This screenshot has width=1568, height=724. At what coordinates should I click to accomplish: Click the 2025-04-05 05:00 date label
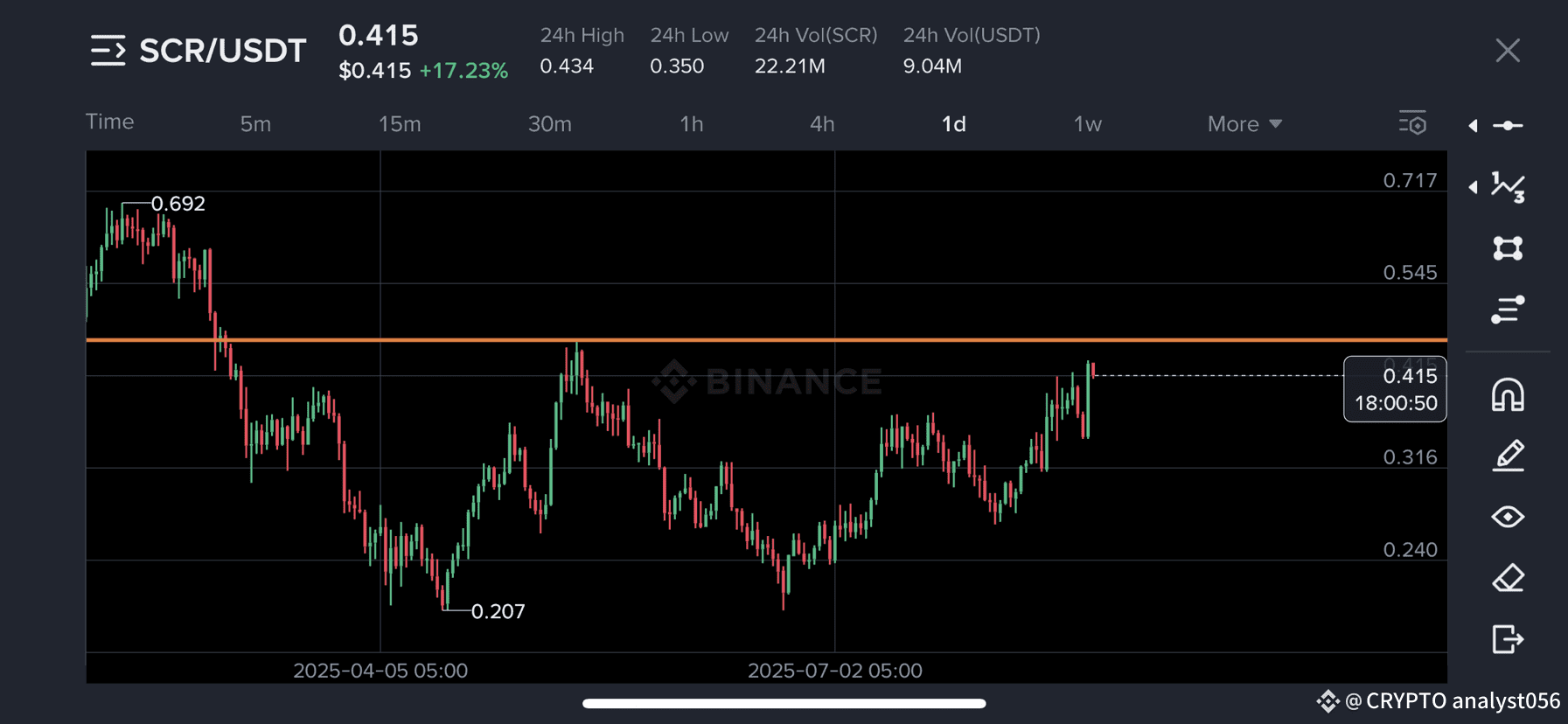point(380,671)
